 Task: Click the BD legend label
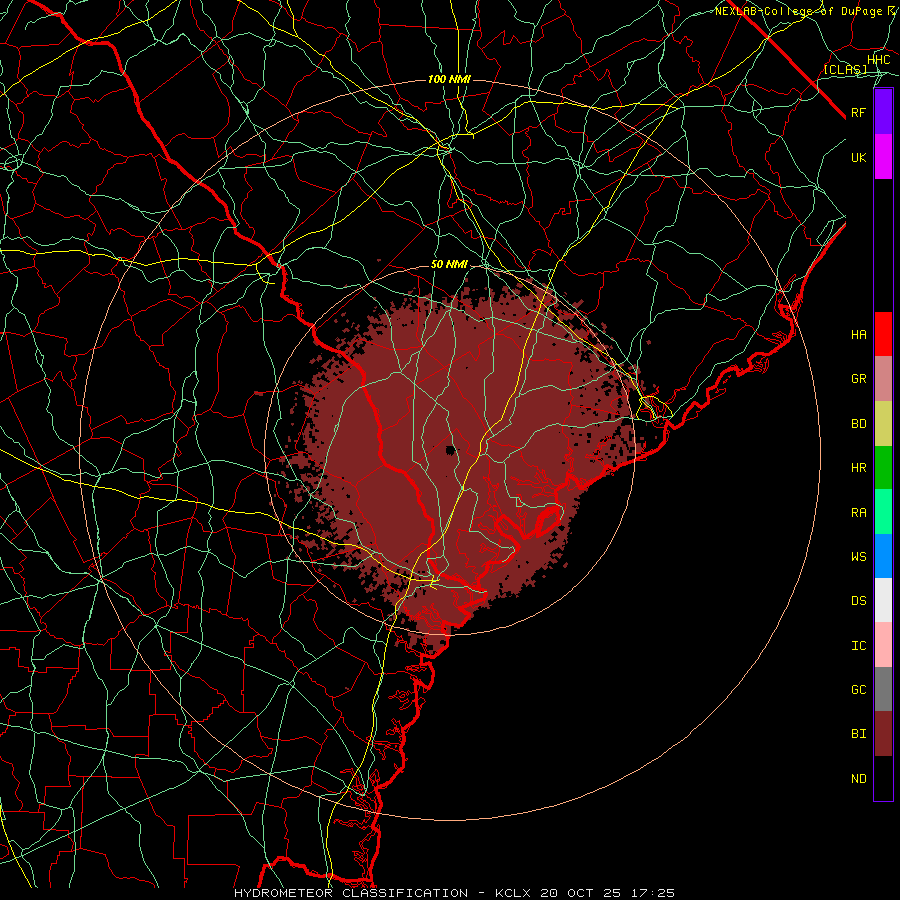(859, 424)
